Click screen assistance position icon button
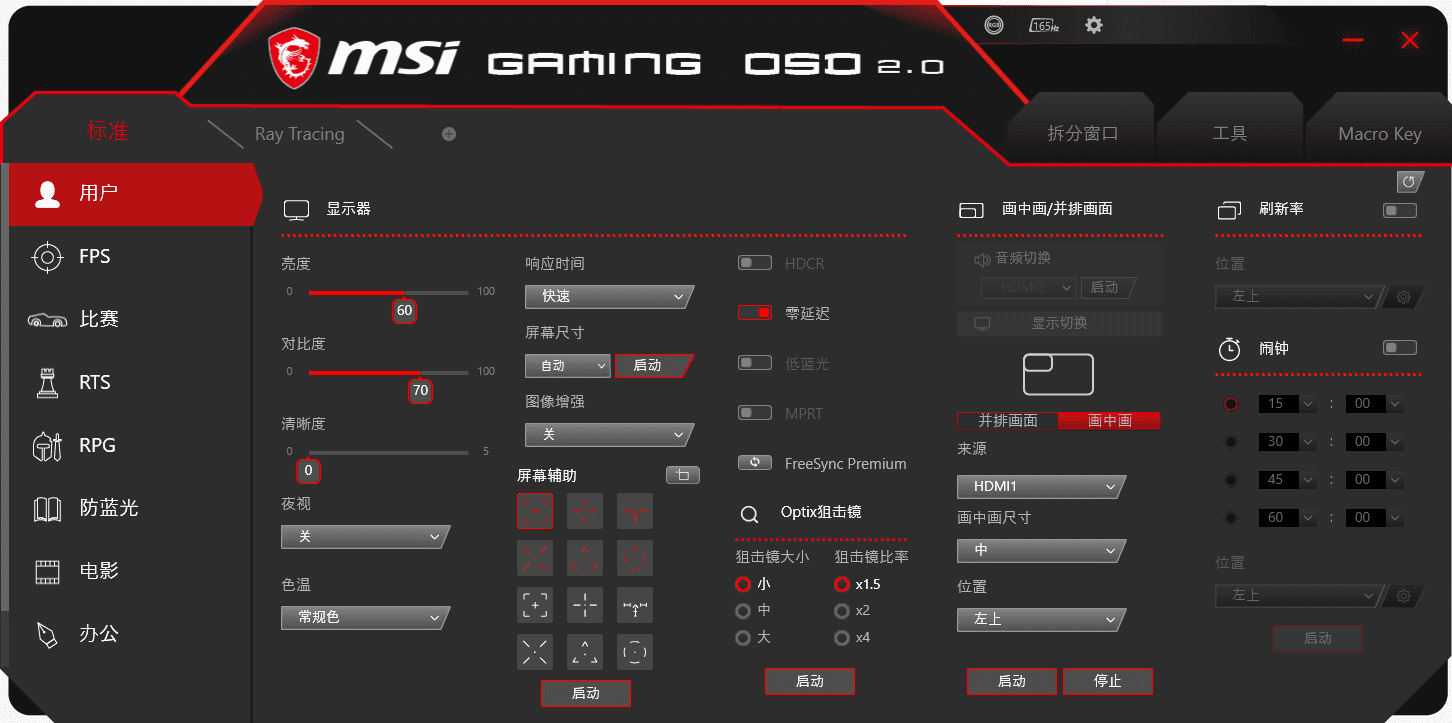 (683, 475)
